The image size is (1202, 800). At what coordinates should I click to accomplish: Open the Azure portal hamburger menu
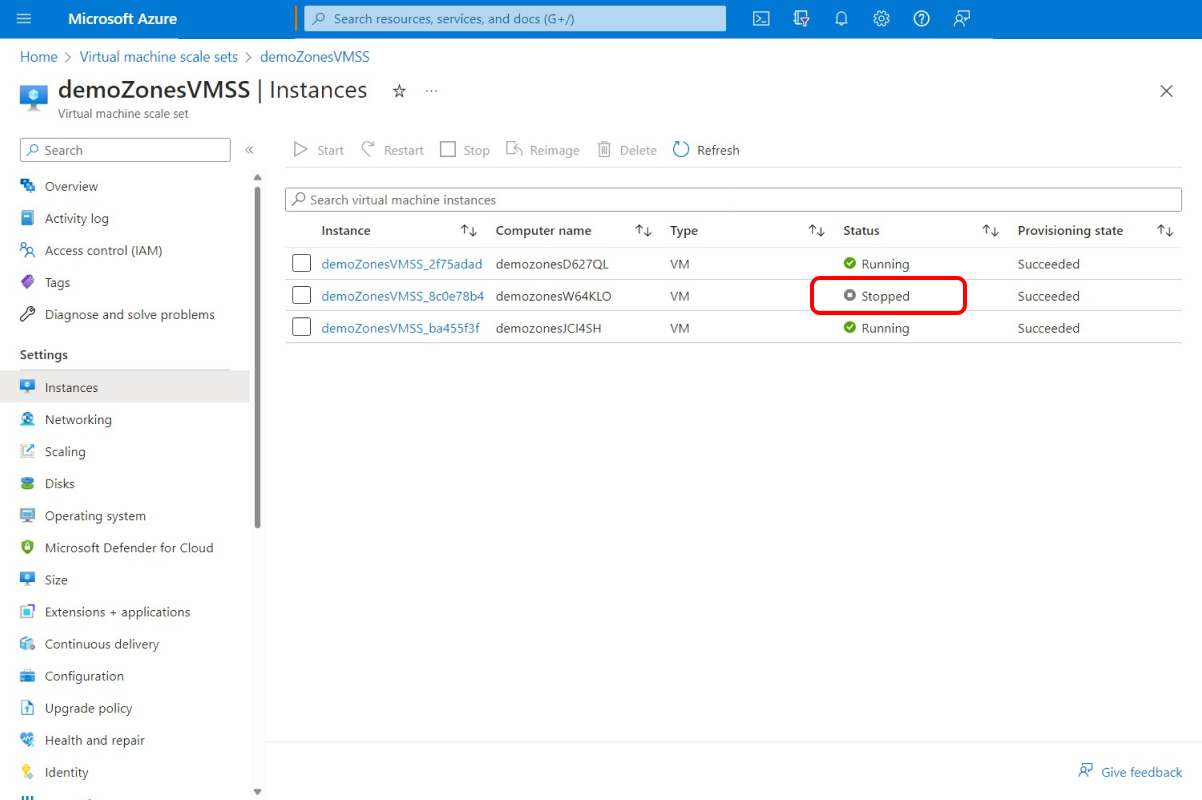tap(24, 18)
